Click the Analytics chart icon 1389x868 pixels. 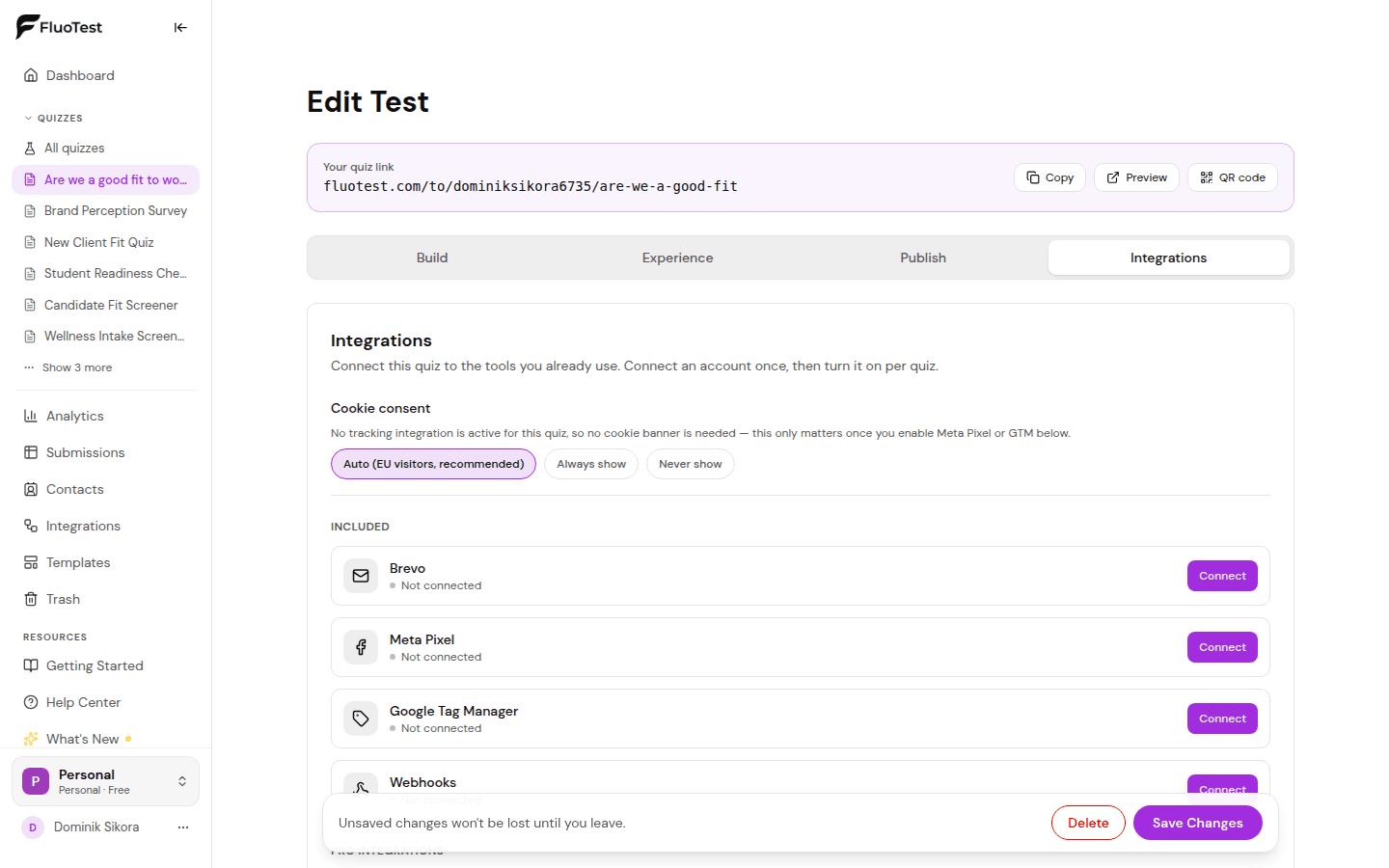coord(31,416)
